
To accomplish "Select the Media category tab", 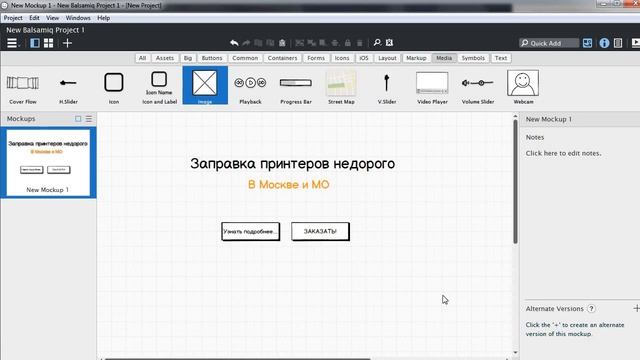I will point(444,58).
